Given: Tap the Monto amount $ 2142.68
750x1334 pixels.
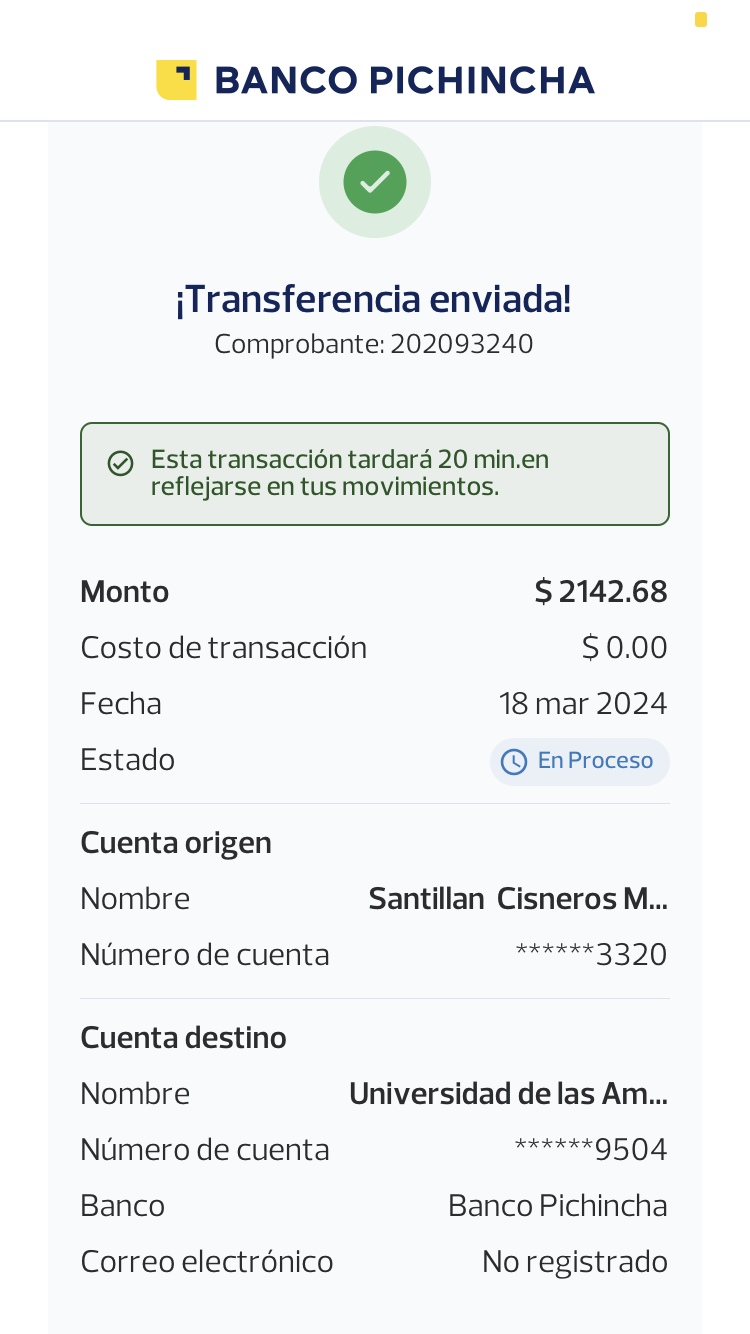Looking at the screenshot, I should 601,592.
